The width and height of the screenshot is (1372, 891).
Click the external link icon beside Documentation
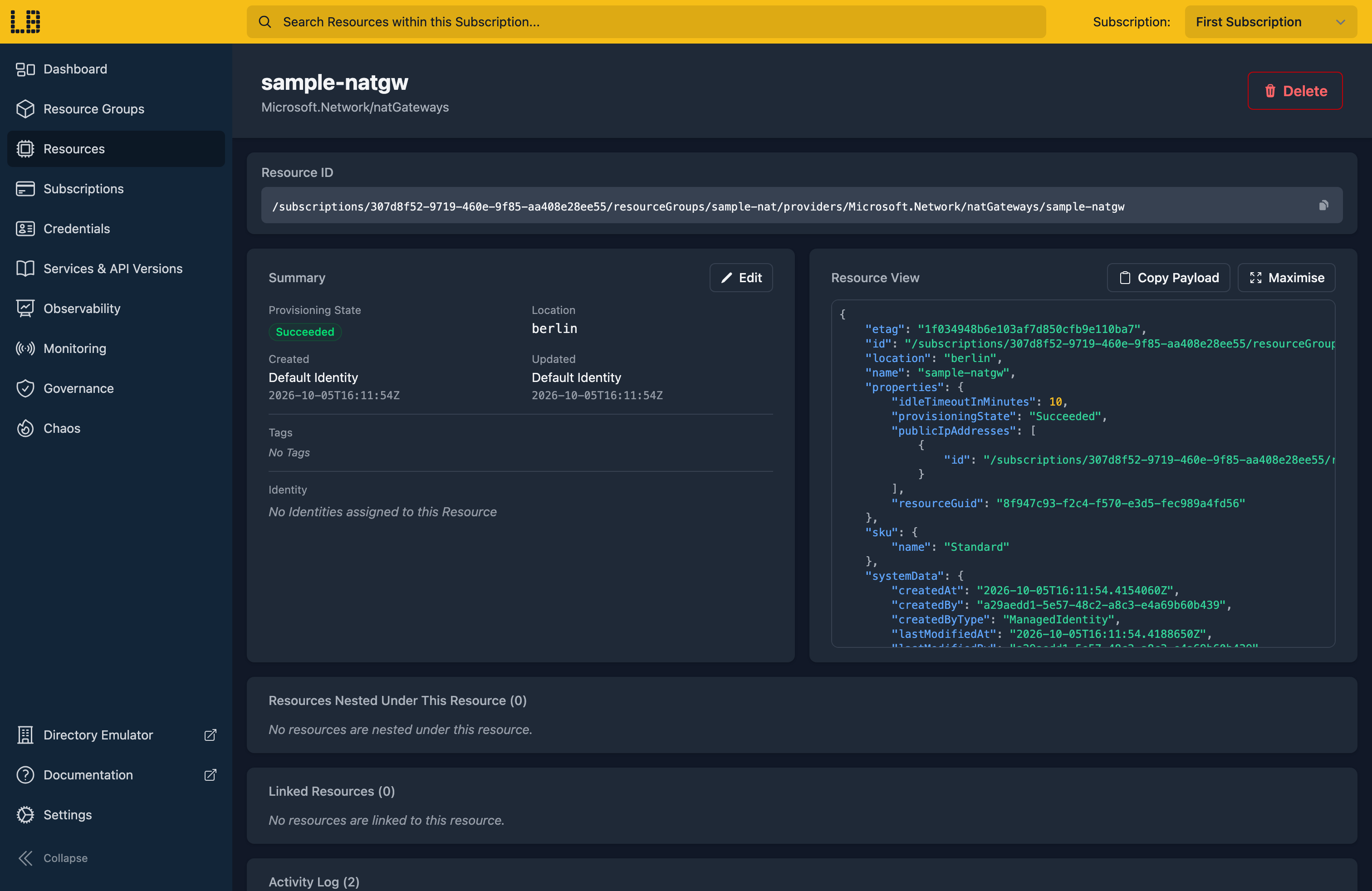click(211, 774)
